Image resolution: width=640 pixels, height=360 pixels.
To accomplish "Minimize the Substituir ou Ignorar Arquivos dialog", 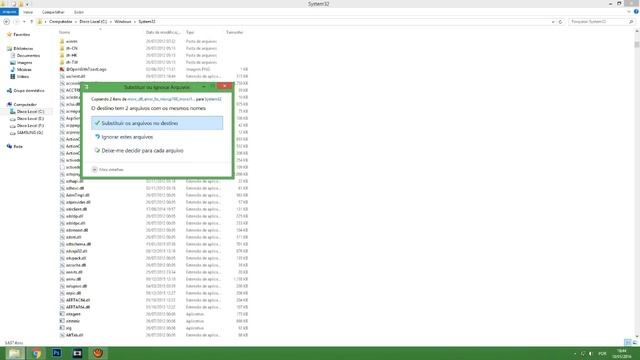I will (204, 86).
